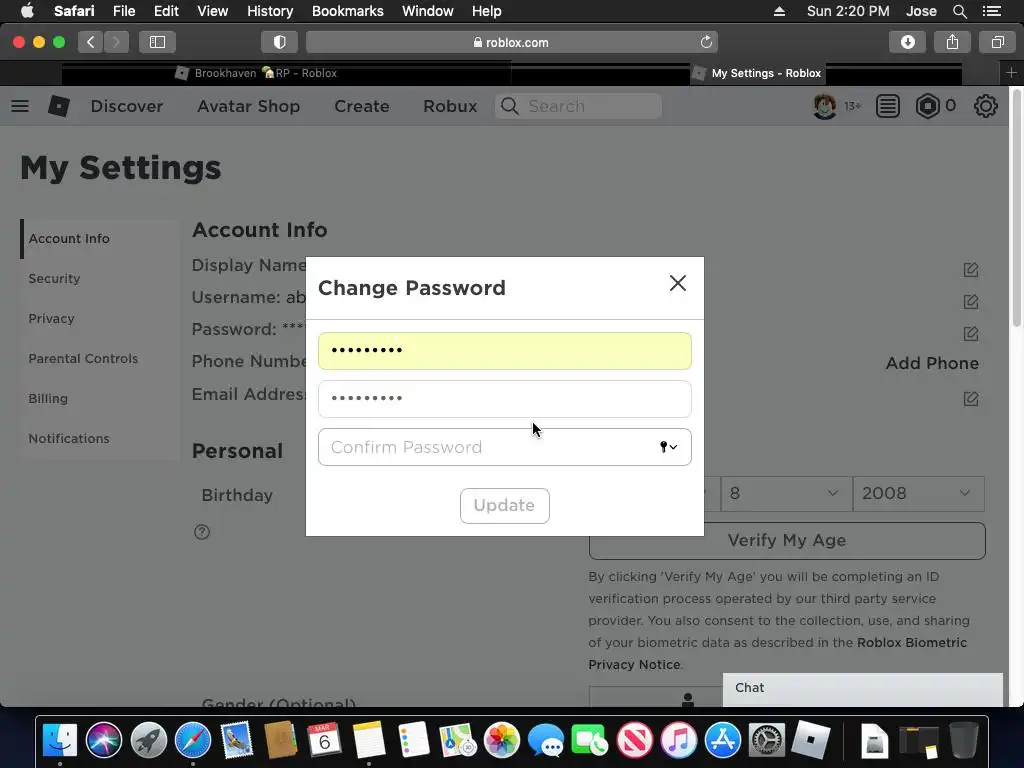
Task: Close the Change Password dialog
Action: (677, 283)
